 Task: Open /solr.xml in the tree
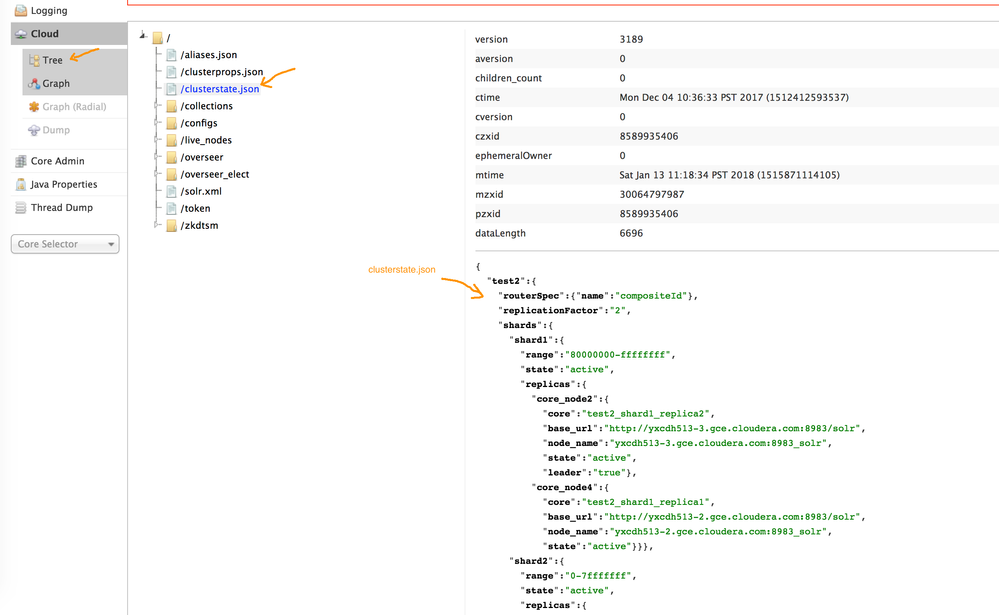tap(201, 191)
